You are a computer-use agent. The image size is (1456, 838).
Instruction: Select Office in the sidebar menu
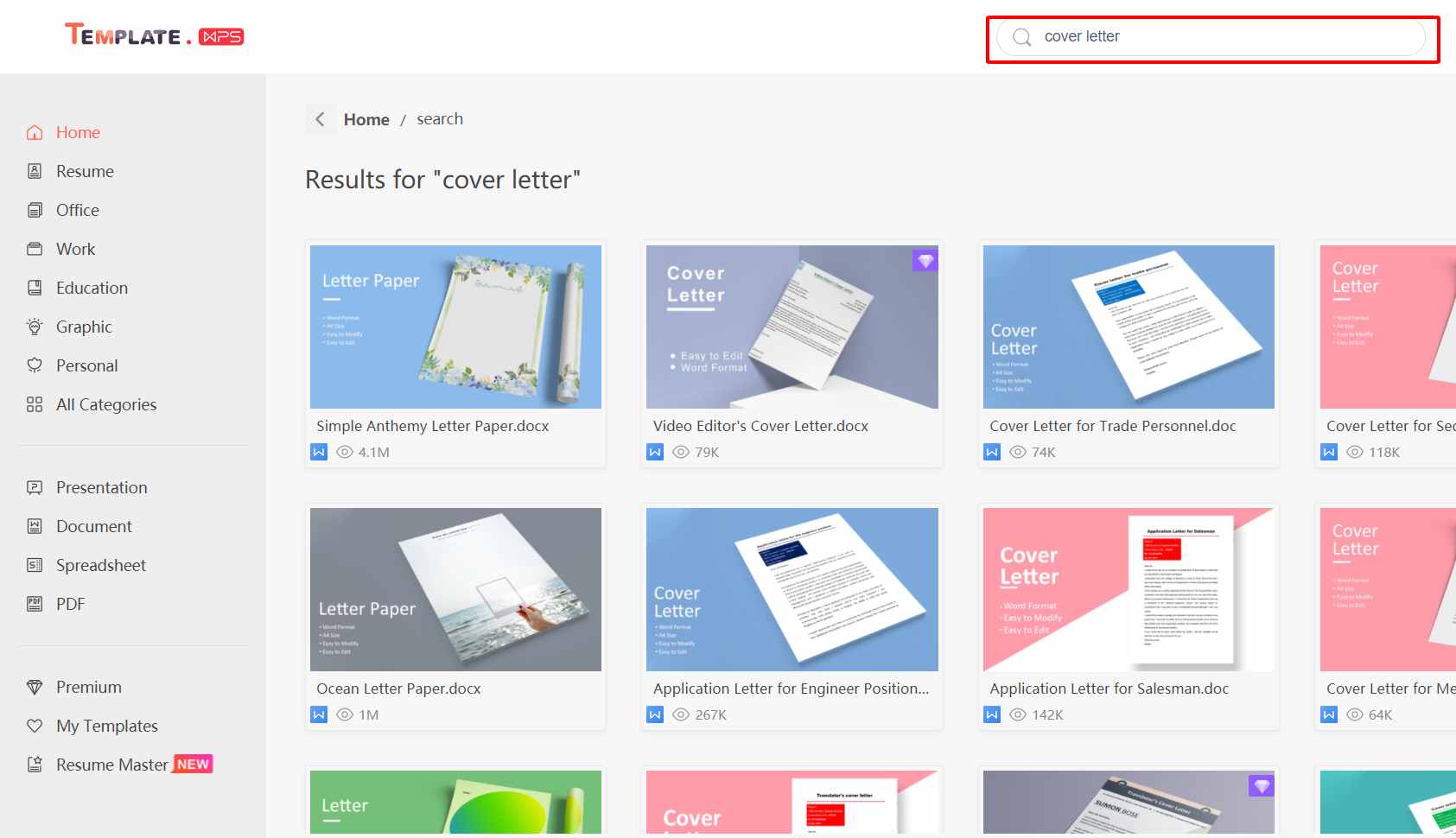click(78, 210)
